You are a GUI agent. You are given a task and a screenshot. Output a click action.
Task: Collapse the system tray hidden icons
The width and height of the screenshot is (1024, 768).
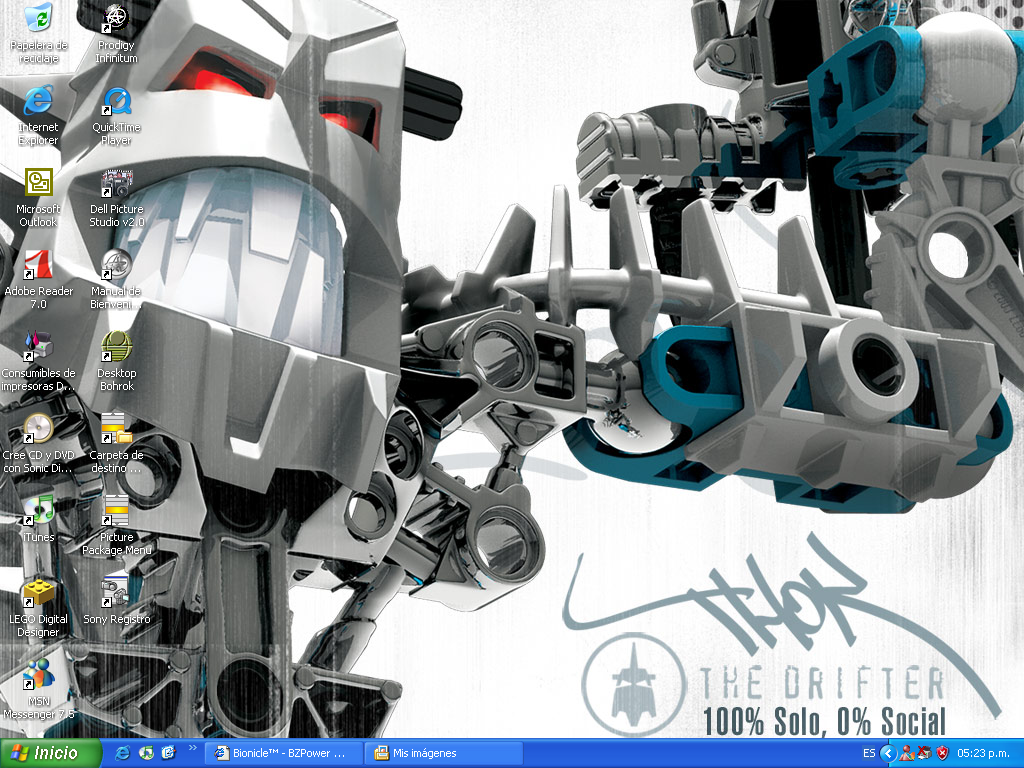888,753
